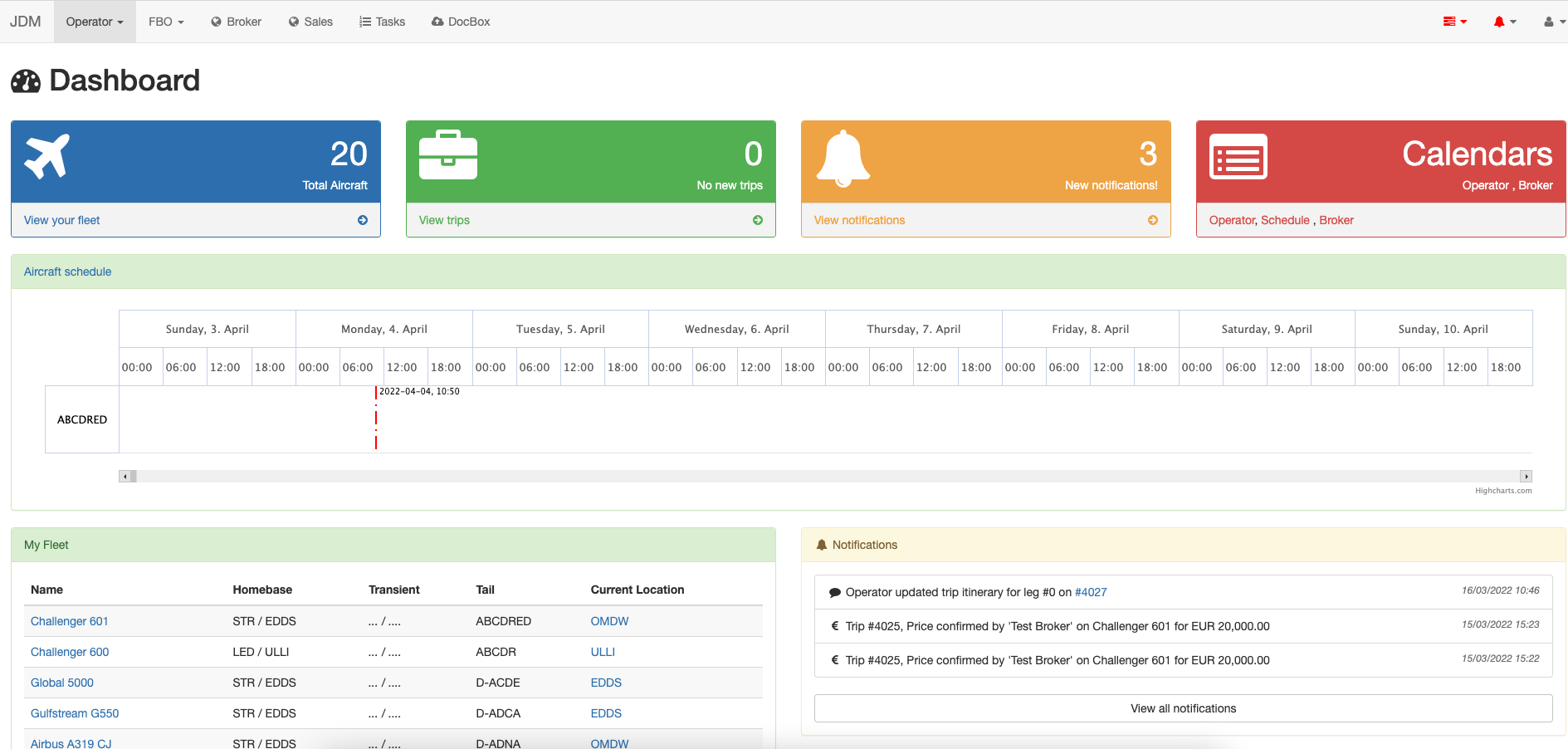Image resolution: width=1568 pixels, height=749 pixels.
Task: Open the red bell notifications dropdown
Action: [1504, 22]
